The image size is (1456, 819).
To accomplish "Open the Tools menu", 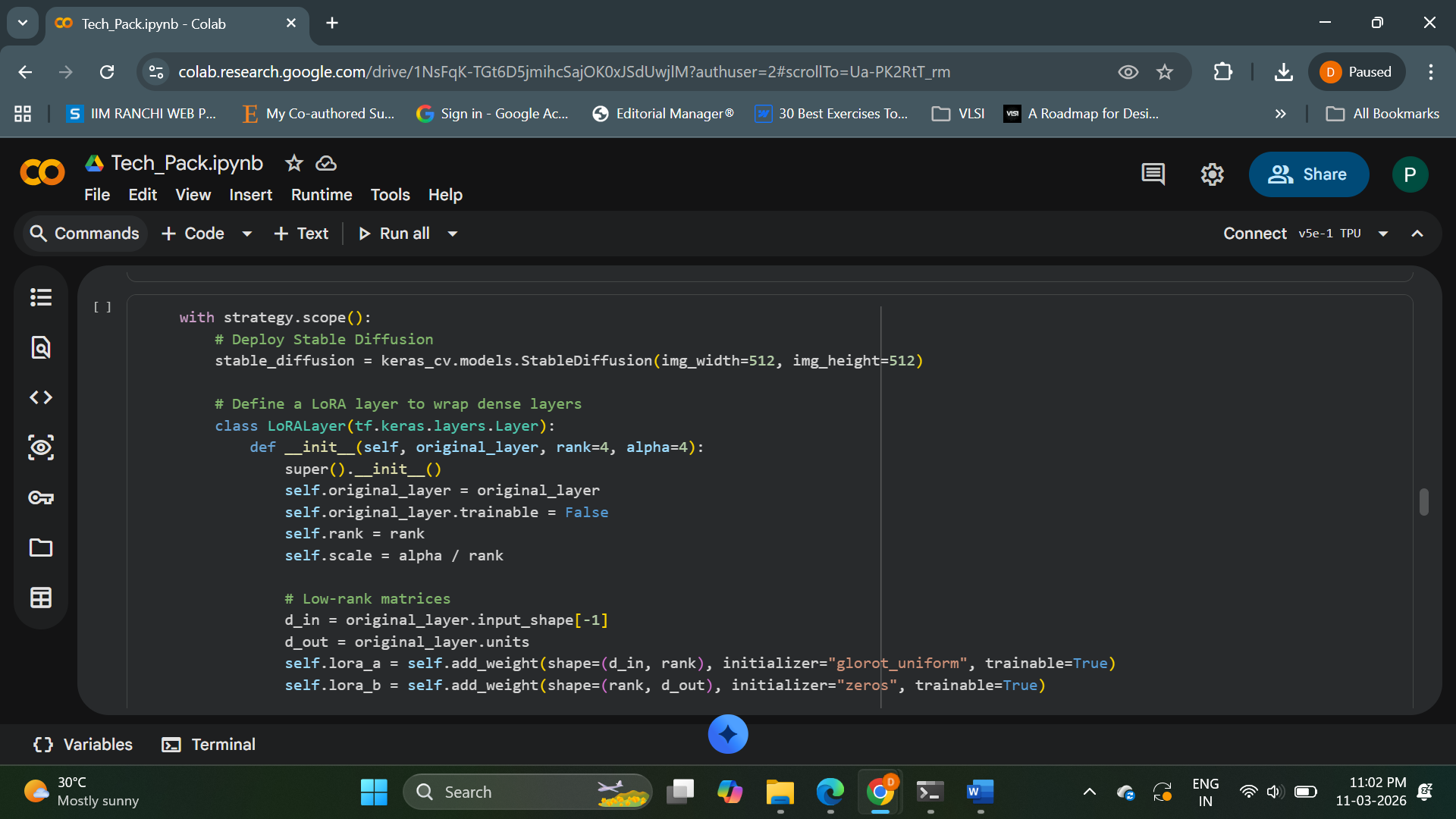I will [x=390, y=195].
